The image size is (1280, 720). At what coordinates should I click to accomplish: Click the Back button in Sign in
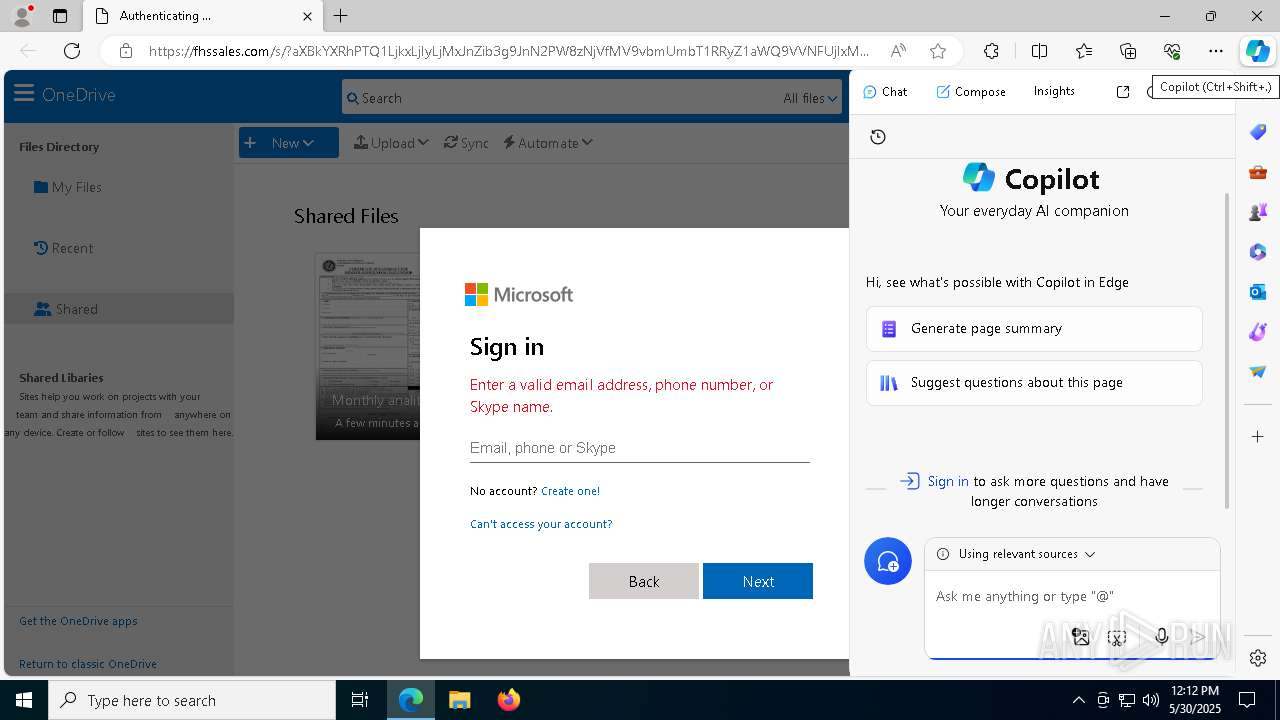pos(644,581)
